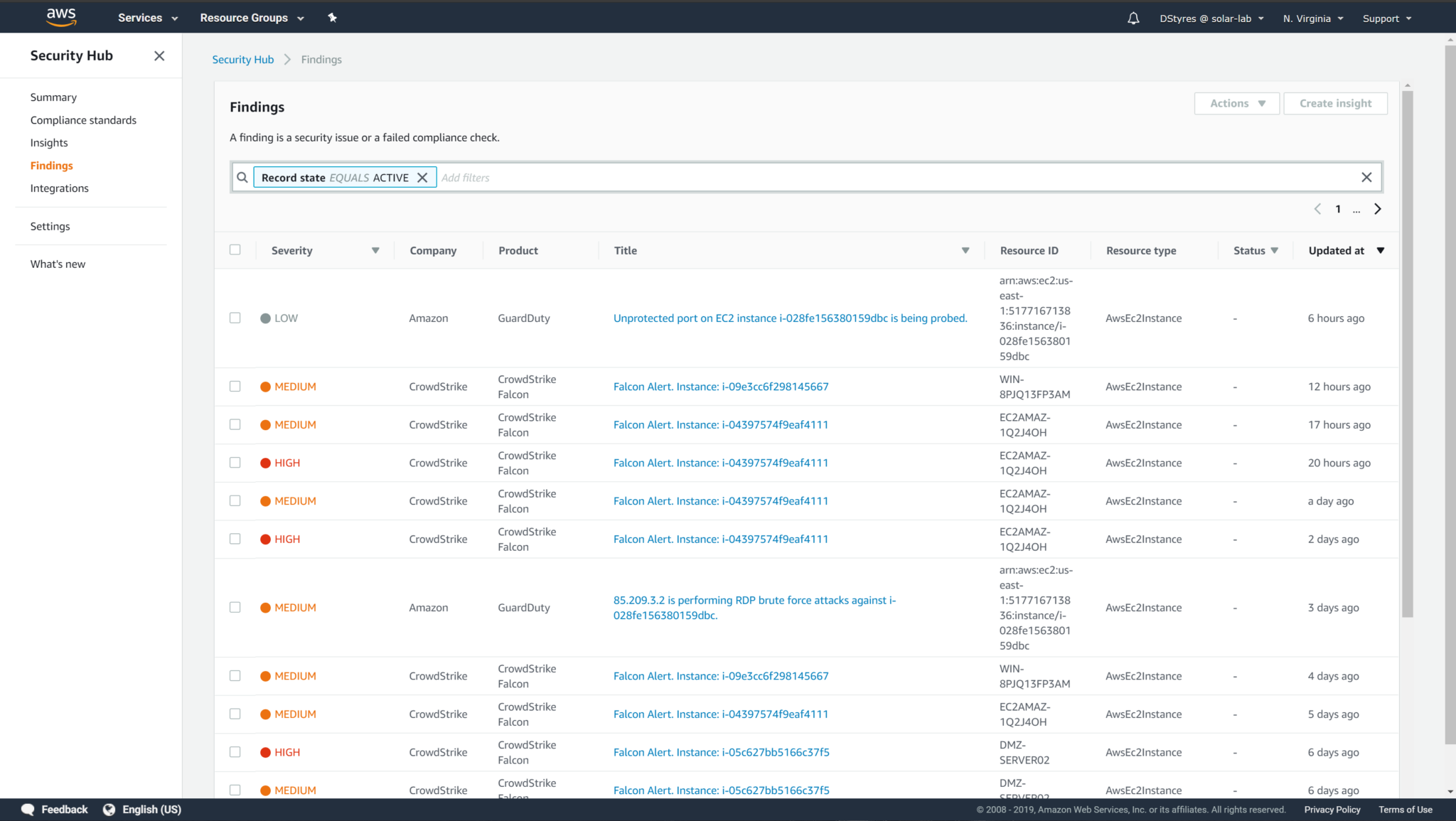Click the globe icon next to English (US)
The width and height of the screenshot is (1456, 821).
[x=109, y=809]
